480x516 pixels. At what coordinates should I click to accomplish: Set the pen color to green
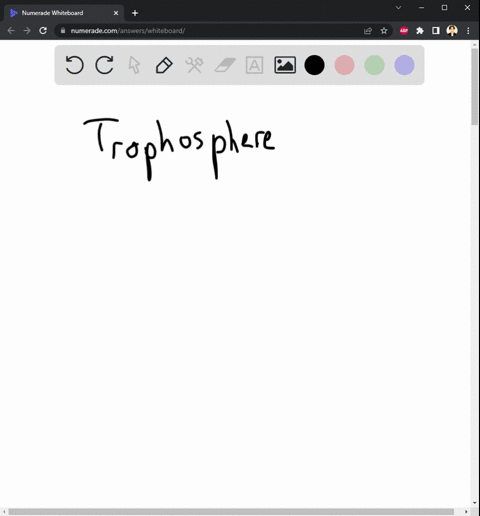(x=374, y=65)
